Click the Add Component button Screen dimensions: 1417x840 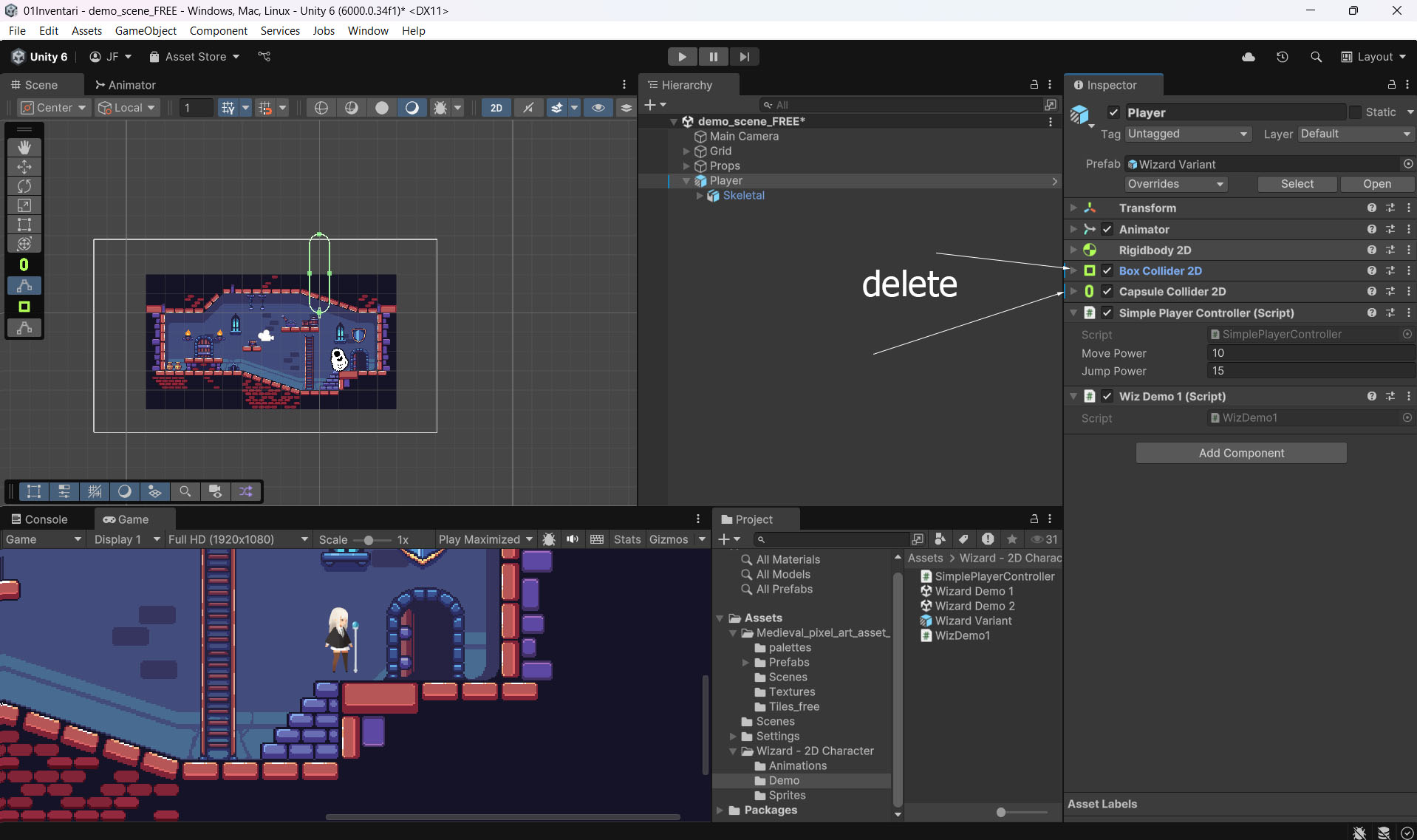pos(1240,453)
